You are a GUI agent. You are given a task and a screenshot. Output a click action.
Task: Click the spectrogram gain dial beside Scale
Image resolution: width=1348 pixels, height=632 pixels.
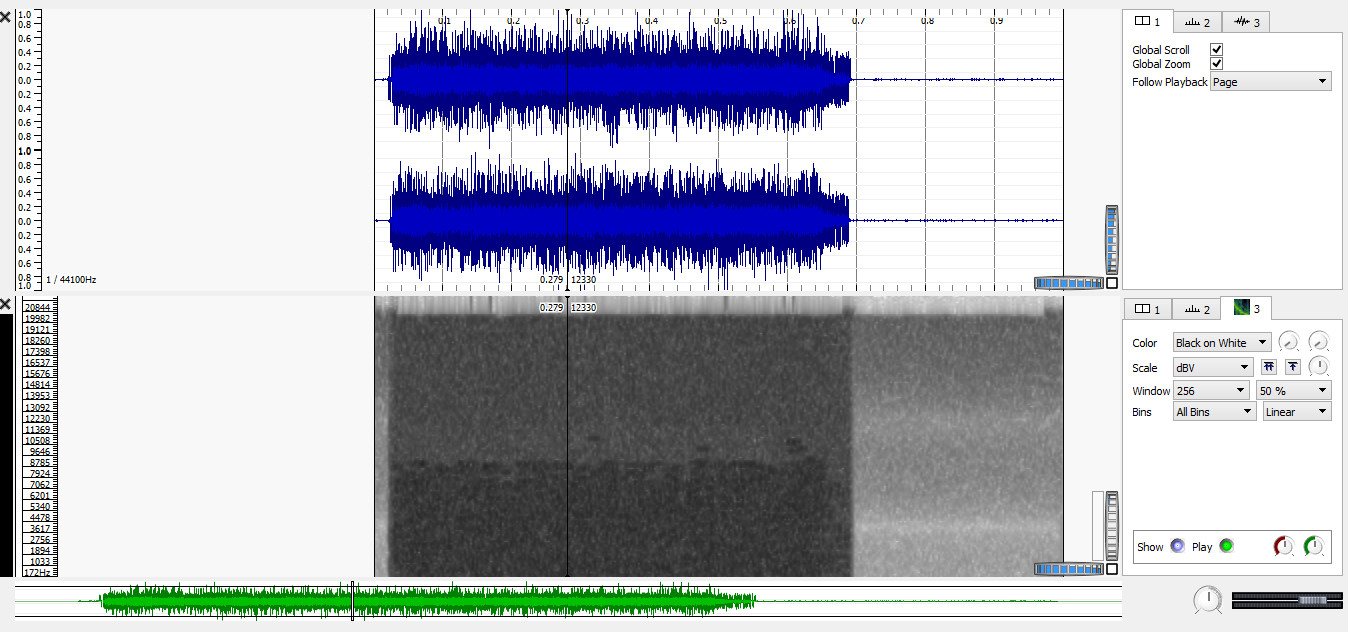click(x=1319, y=367)
